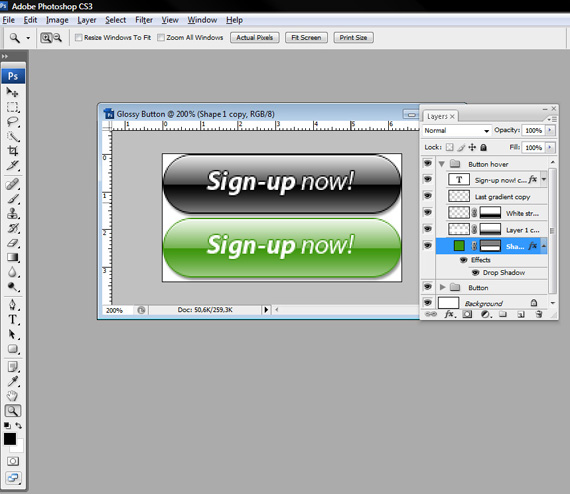Image resolution: width=570 pixels, height=494 pixels.
Task: Select the Rectangular Marquee tool
Action: coord(12,107)
